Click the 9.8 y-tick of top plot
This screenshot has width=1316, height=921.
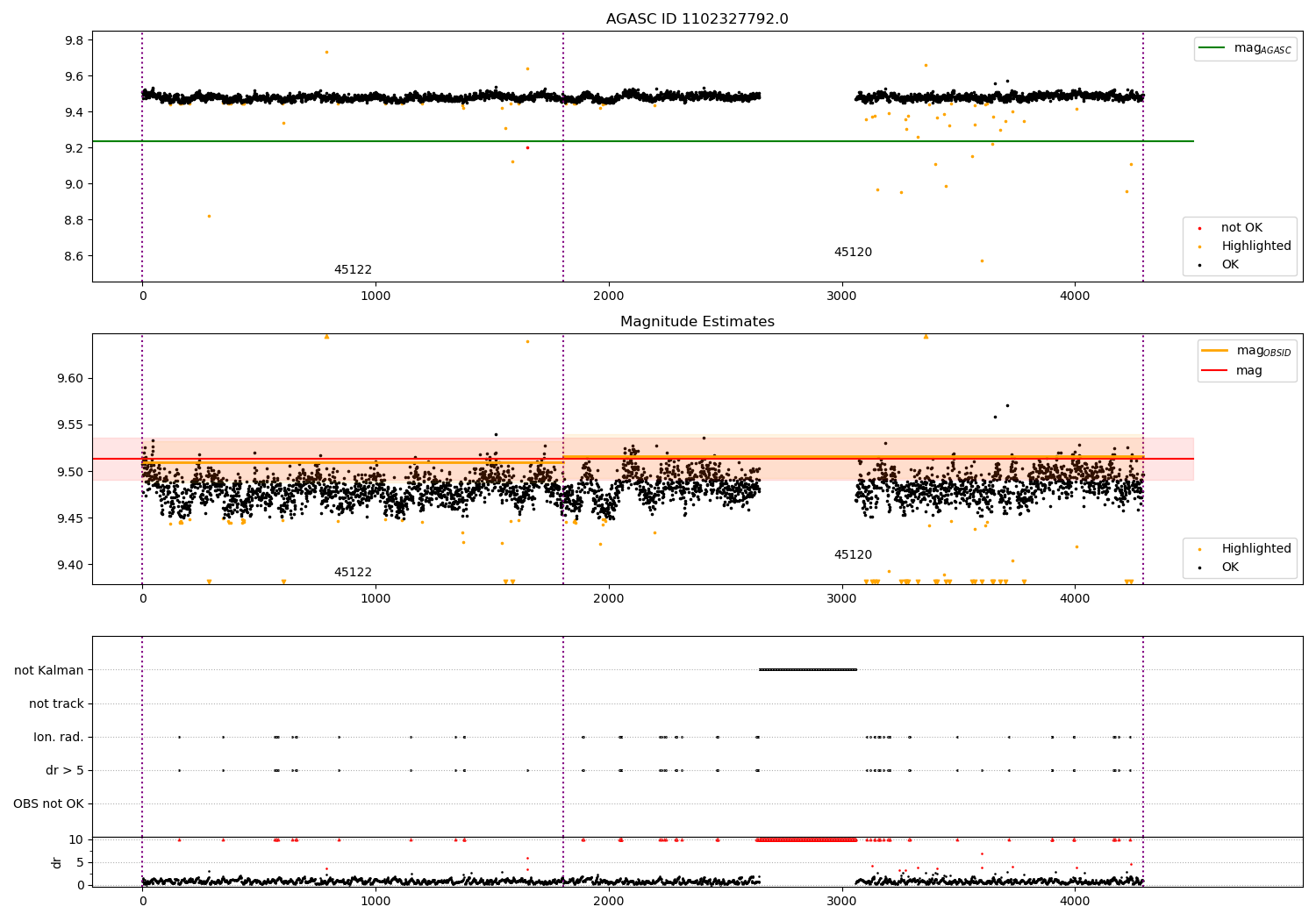coord(75,41)
